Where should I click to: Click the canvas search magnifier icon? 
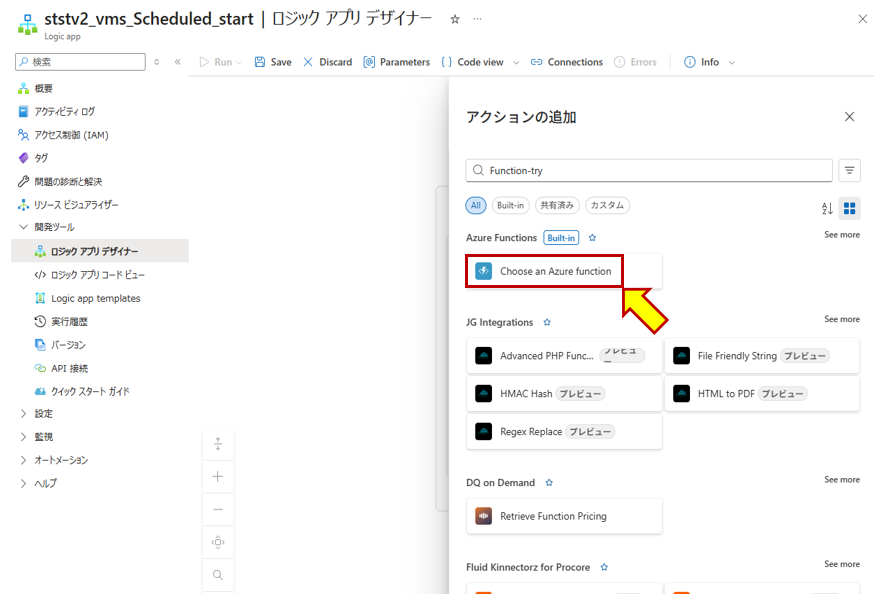click(x=218, y=575)
